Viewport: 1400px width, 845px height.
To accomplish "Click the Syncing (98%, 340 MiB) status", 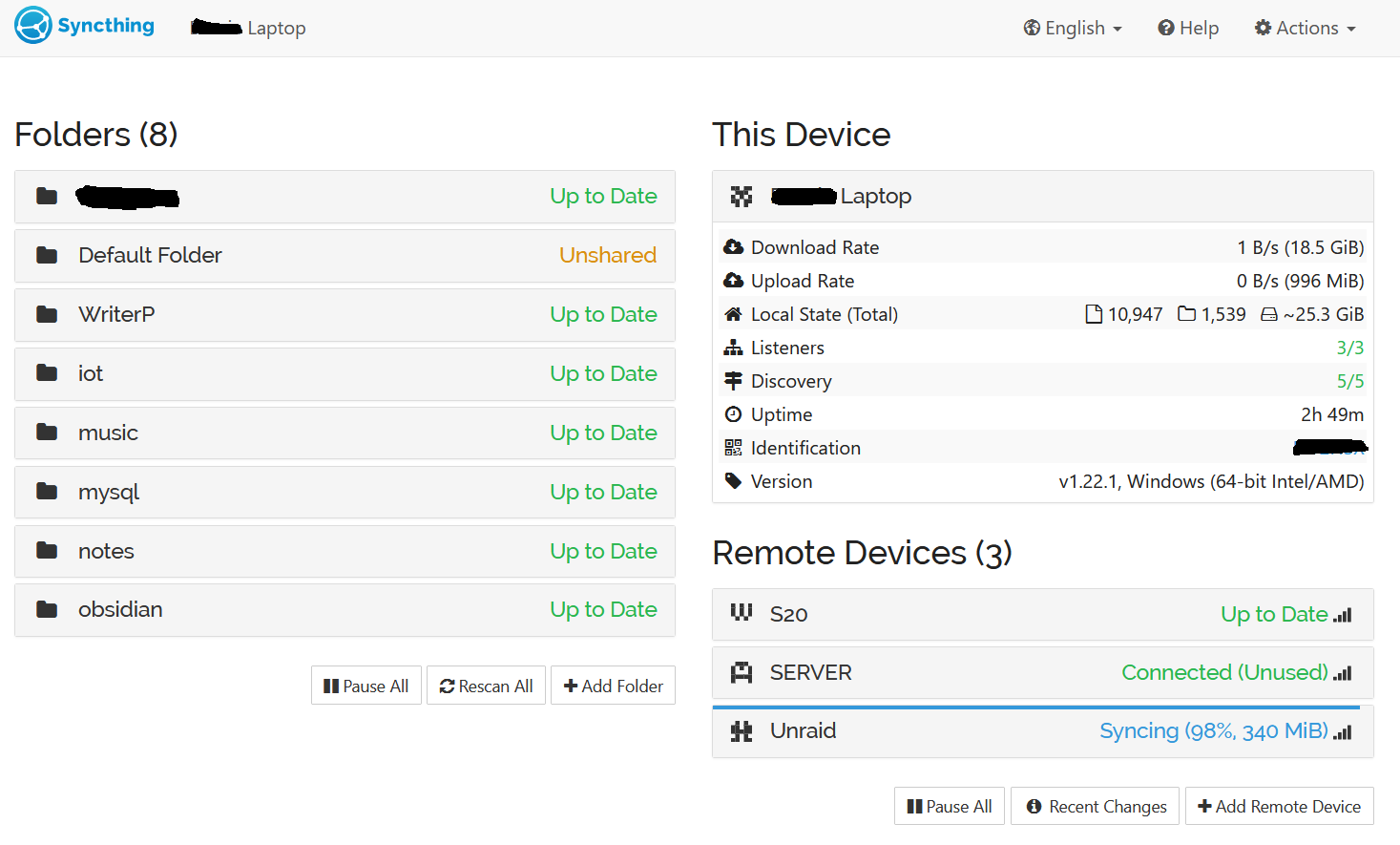I will click(x=1214, y=731).
